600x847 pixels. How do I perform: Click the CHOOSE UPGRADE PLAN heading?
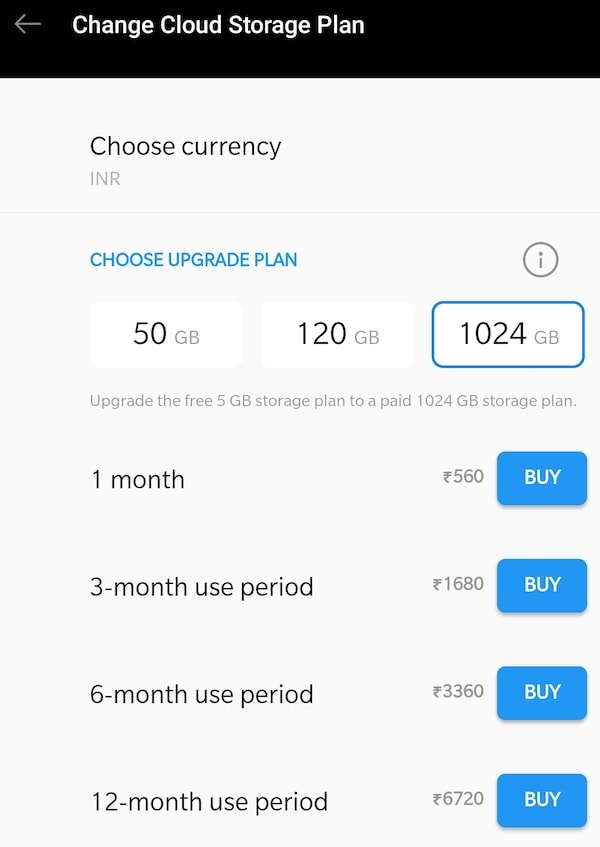pos(193,260)
